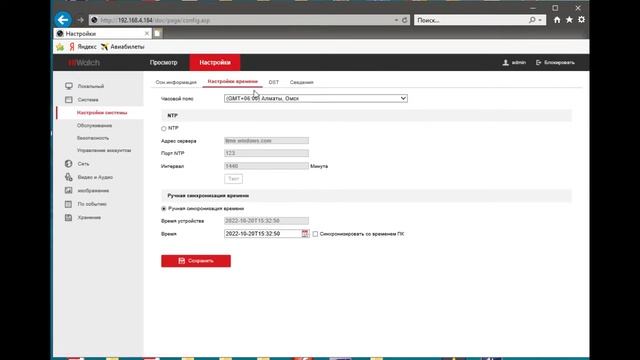Open the calendar picker icon

pos(305,233)
